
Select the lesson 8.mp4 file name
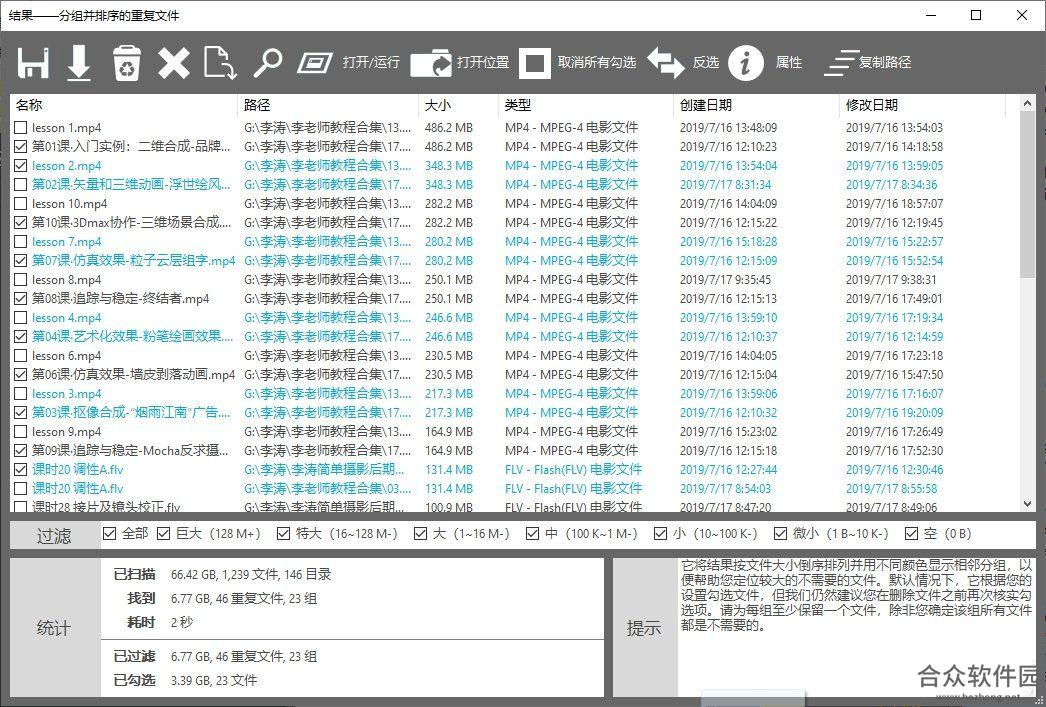67,279
